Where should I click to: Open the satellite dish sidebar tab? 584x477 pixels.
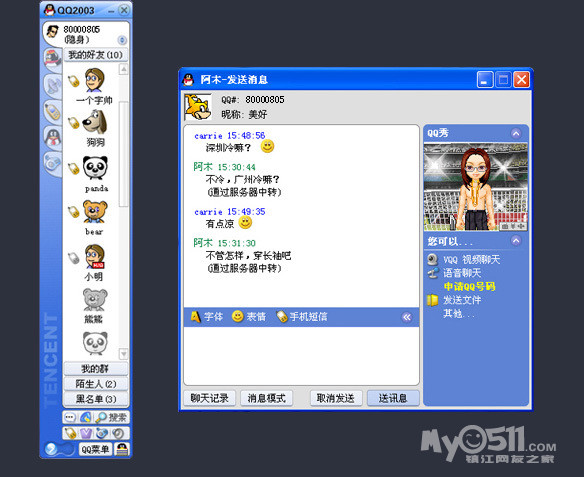pos(53,85)
